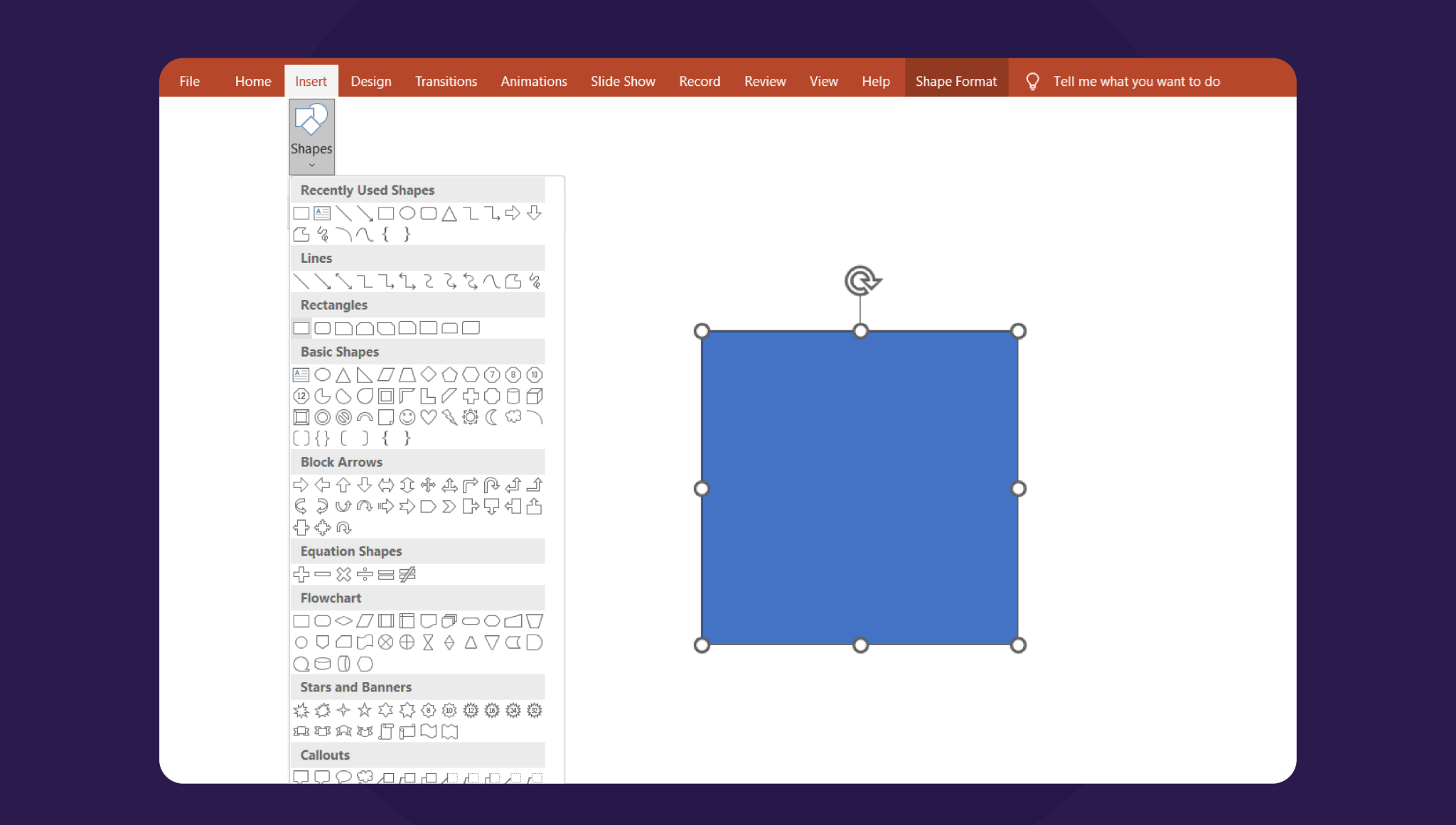Select the Smiley Face shape

pos(407,417)
